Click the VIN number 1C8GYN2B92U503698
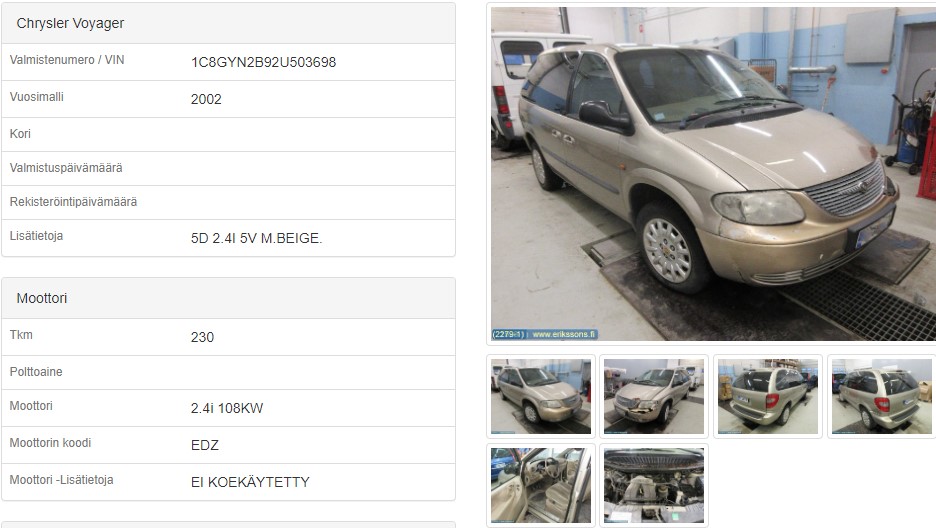 [263, 63]
